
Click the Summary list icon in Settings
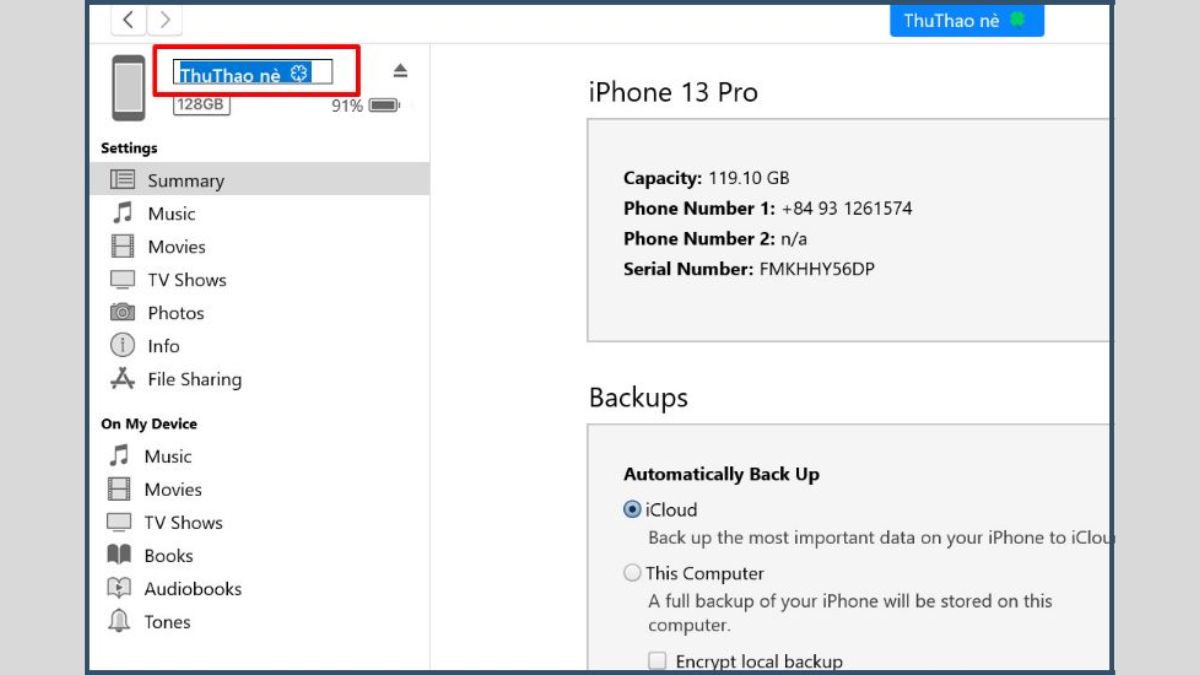click(122, 180)
